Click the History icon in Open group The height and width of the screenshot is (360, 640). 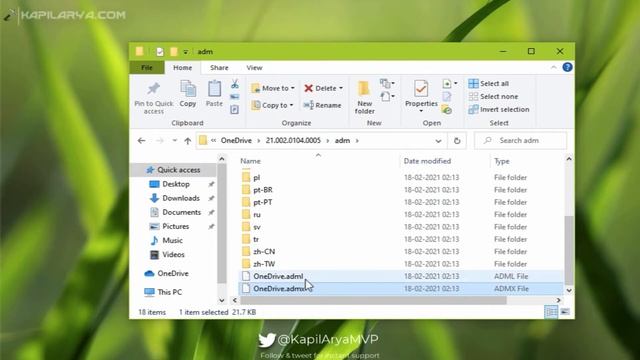click(447, 109)
